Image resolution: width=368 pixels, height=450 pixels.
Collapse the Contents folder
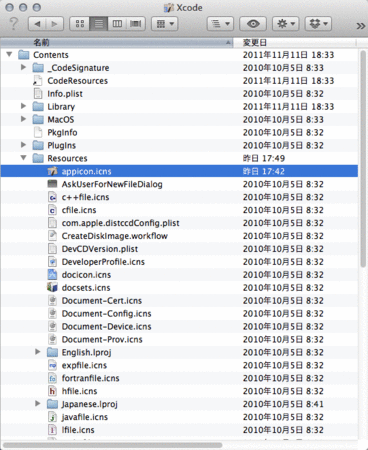point(9,54)
